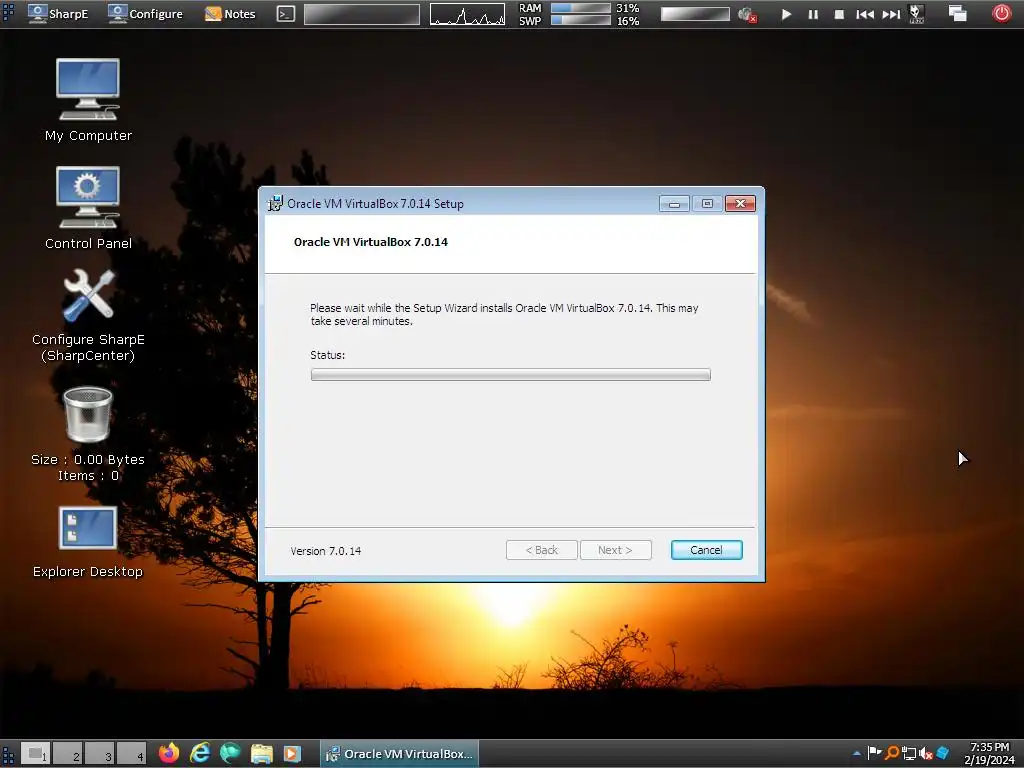Expand the hidden tray icons arrow

(856, 754)
